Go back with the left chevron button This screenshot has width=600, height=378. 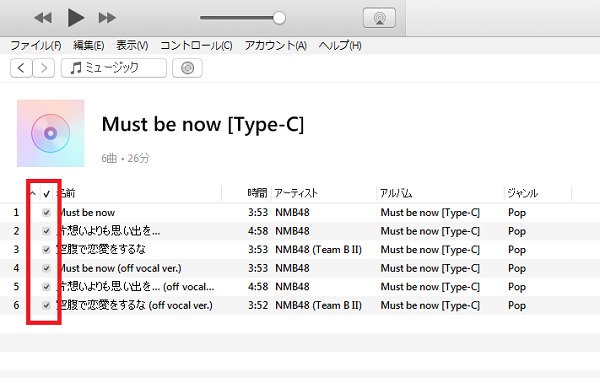(21, 68)
